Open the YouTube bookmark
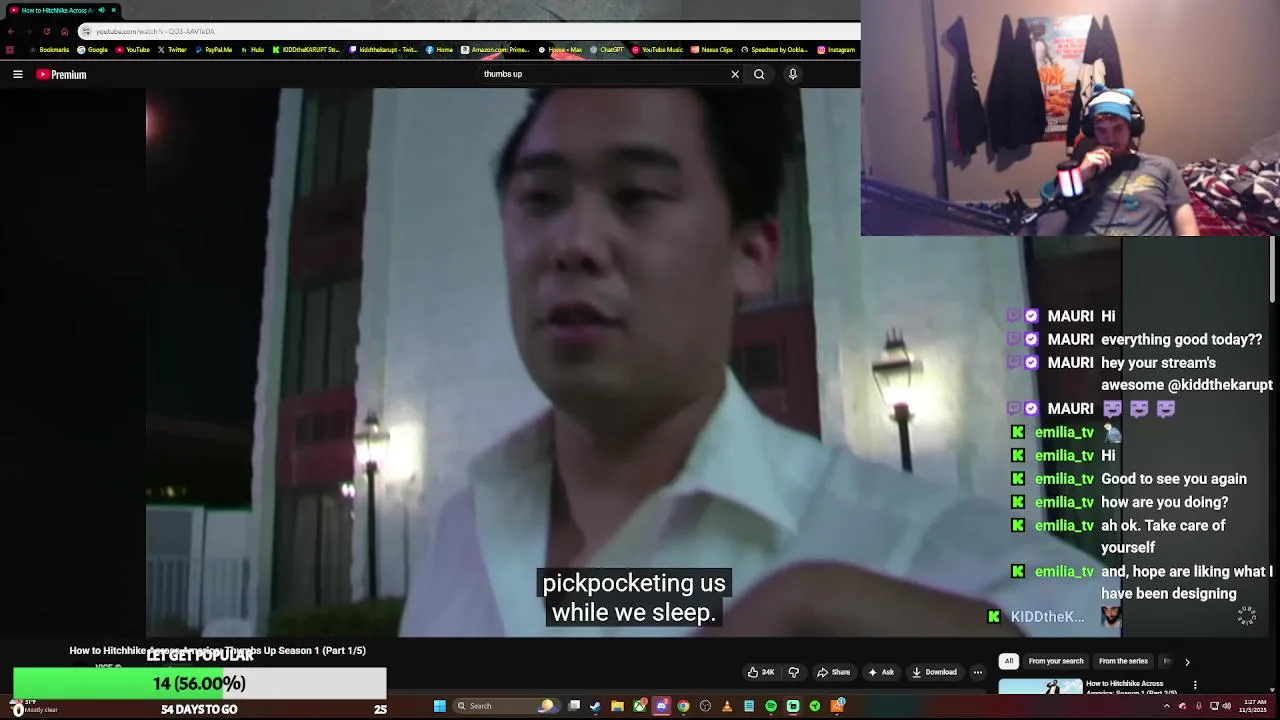 pos(132,50)
